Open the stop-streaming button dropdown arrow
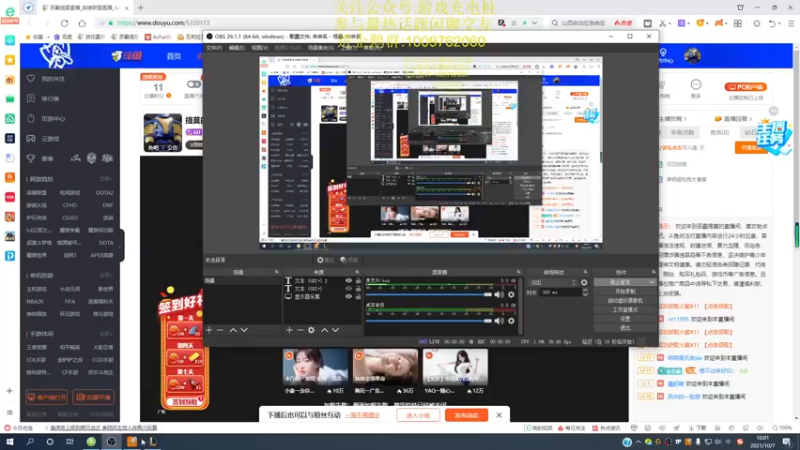This screenshot has height=450, width=800. click(652, 282)
